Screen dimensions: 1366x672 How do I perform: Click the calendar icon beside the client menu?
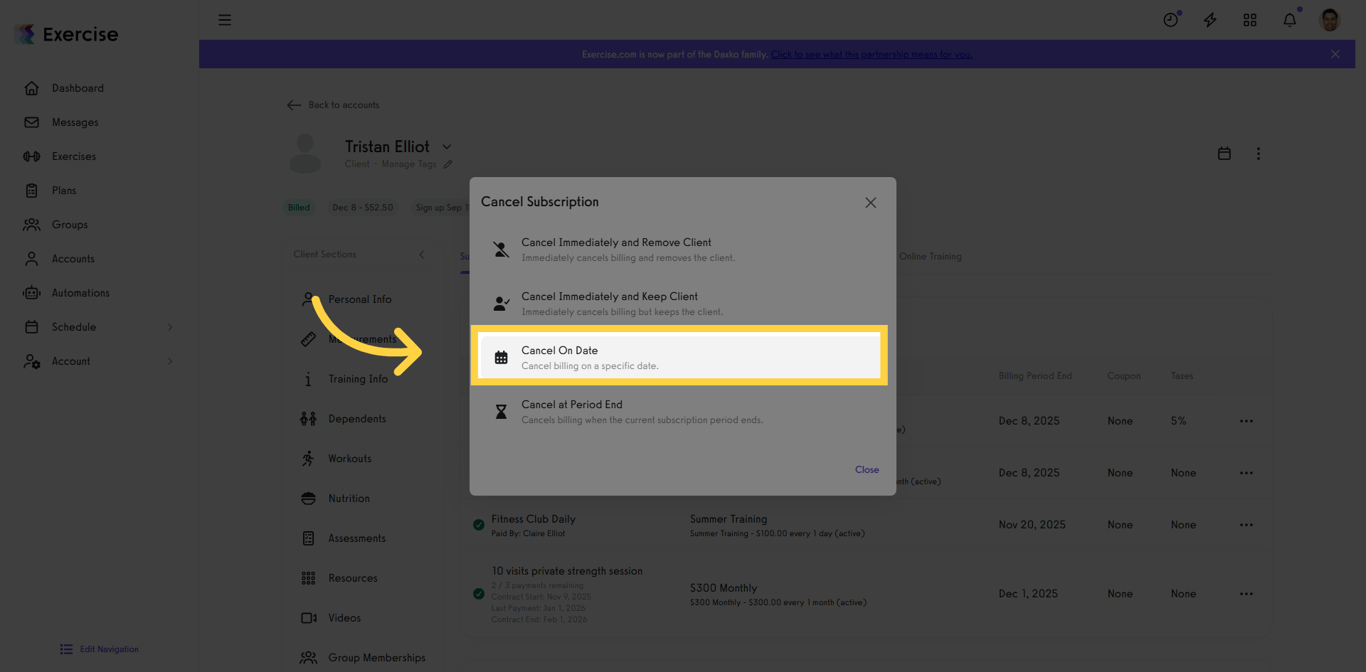point(1224,153)
